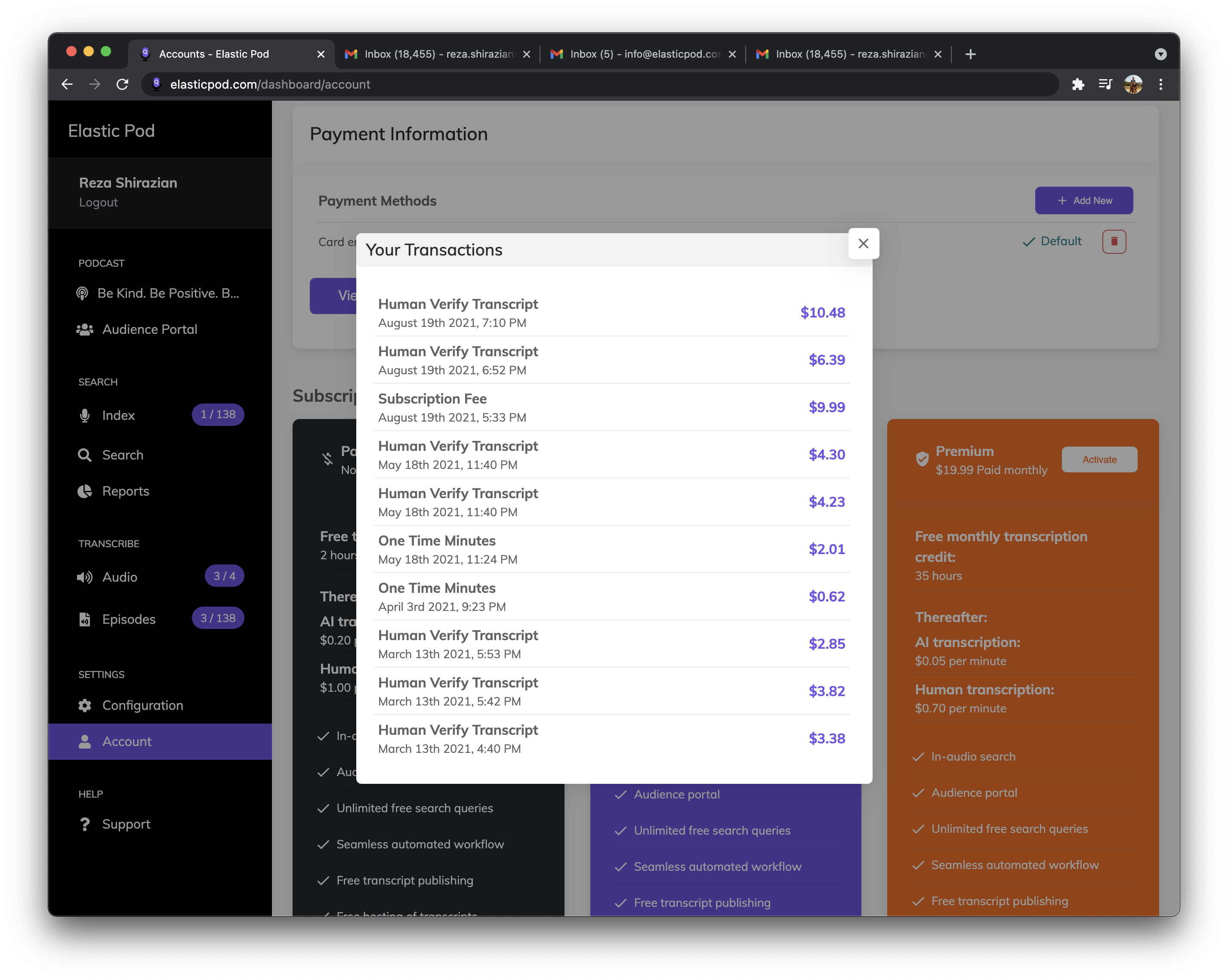
Task: Delete the card with trash icon
Action: click(x=1114, y=241)
